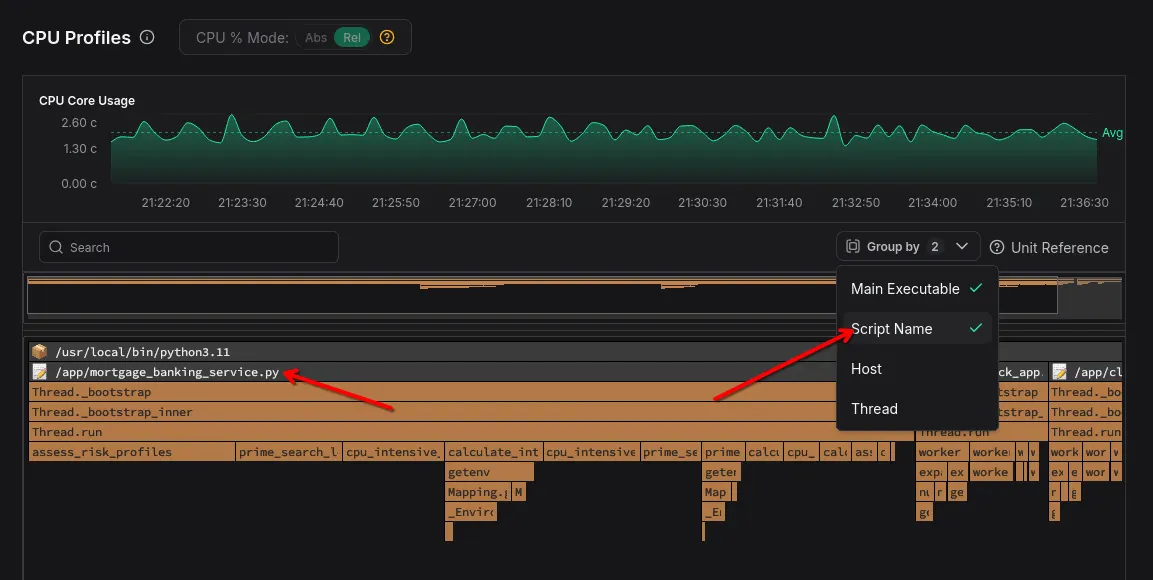This screenshot has width=1153, height=580.
Task: Click the Unit Reference question mark icon
Action: 996,247
